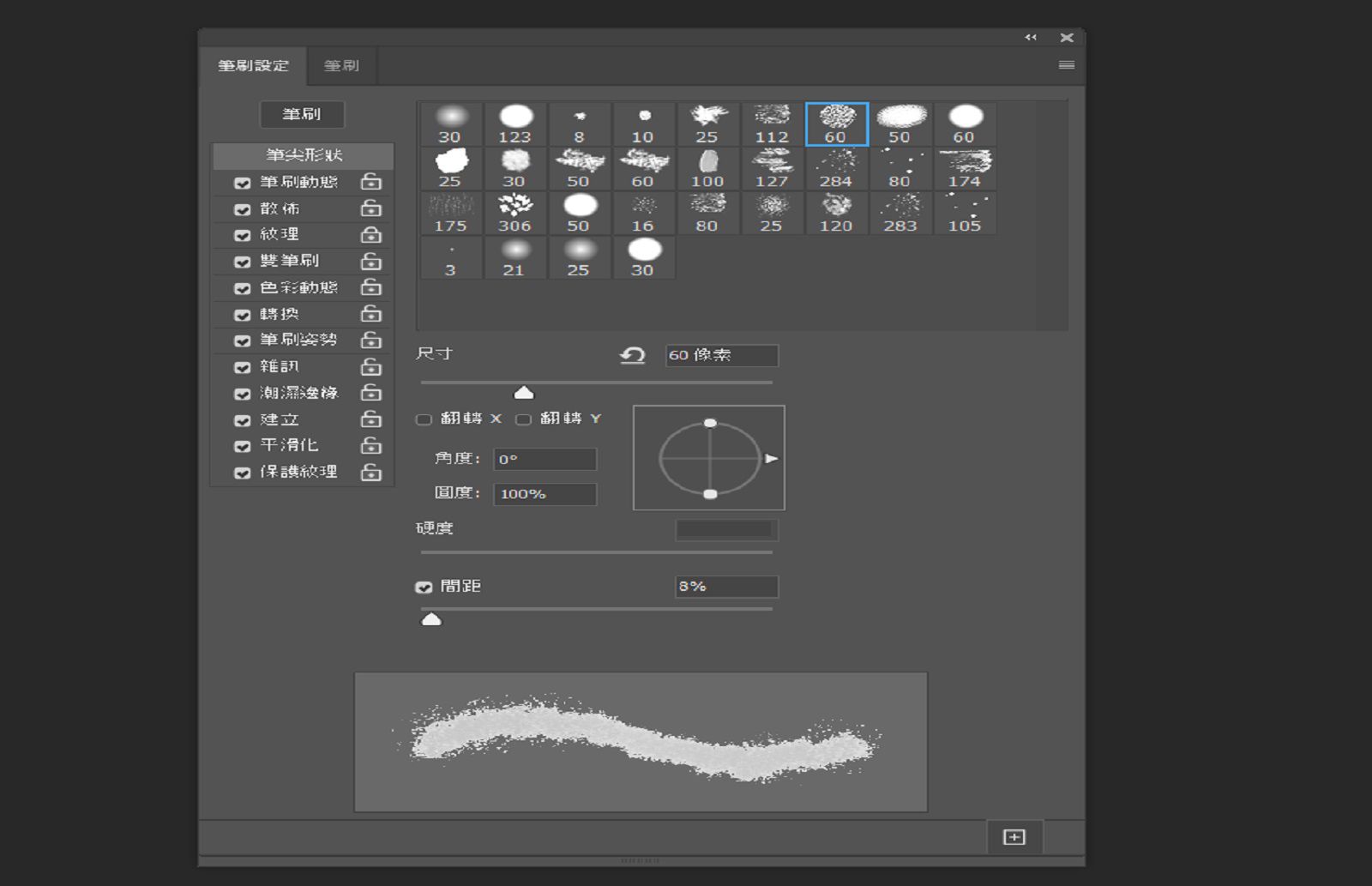1372x886 pixels.
Task: Toggle the 建立 checkbox
Action: point(243,420)
